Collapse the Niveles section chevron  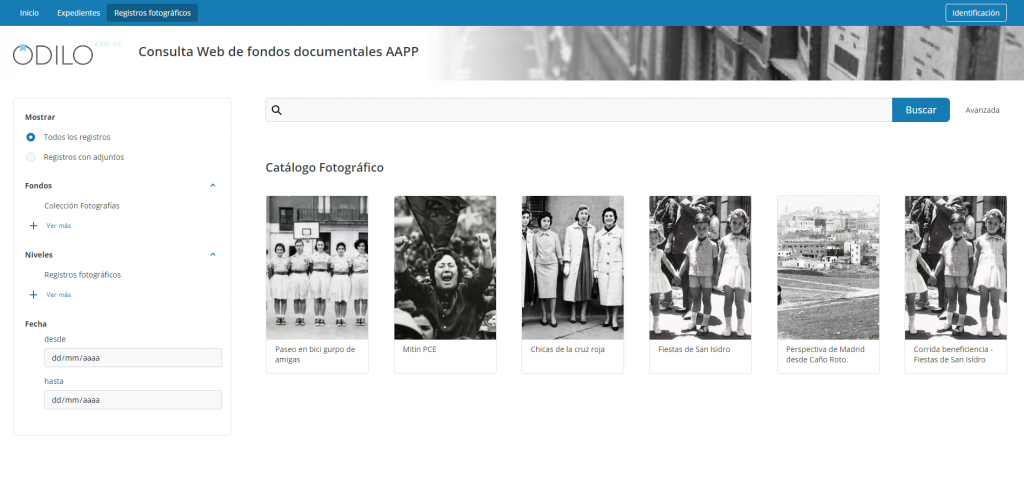coord(213,255)
